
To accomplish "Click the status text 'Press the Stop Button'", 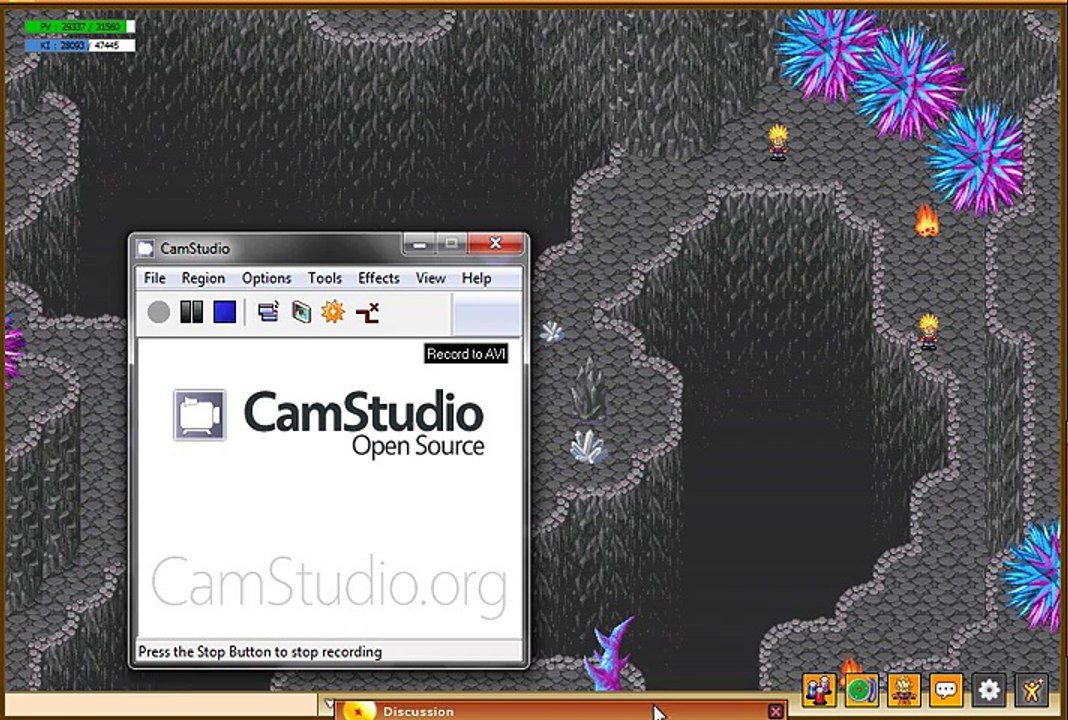I will pyautogui.click(x=260, y=652).
